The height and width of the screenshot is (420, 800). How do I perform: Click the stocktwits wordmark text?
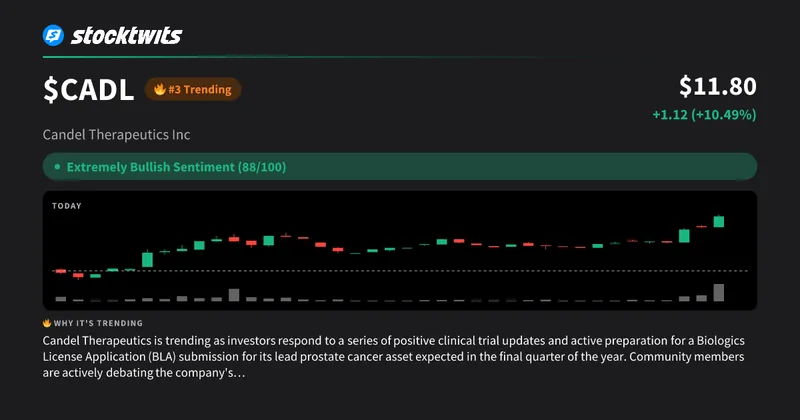pyautogui.click(x=127, y=36)
